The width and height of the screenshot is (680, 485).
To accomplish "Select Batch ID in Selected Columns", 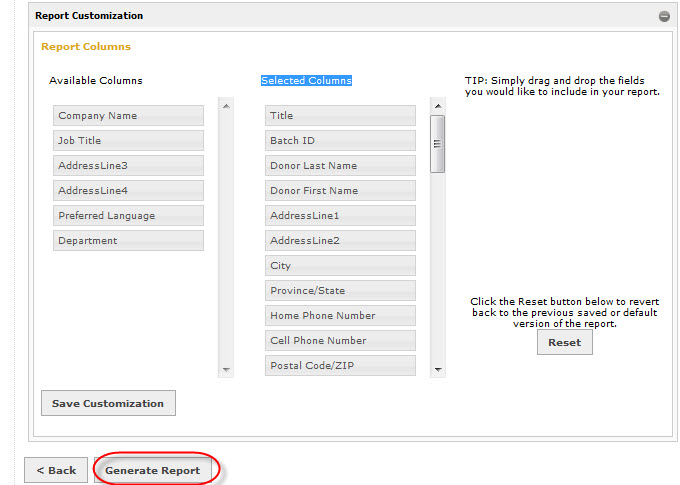I will click(340, 141).
